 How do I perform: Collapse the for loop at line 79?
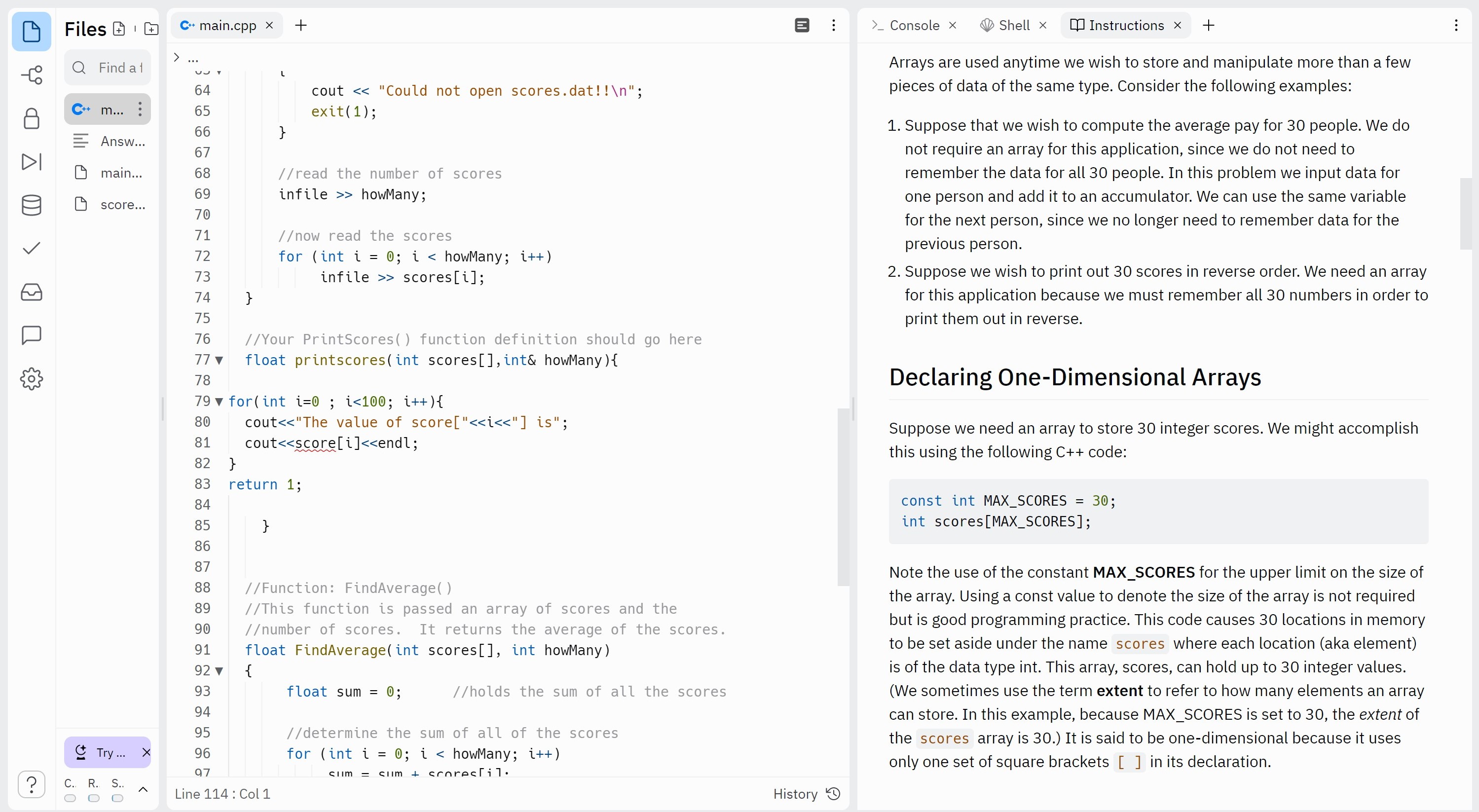[x=220, y=402]
